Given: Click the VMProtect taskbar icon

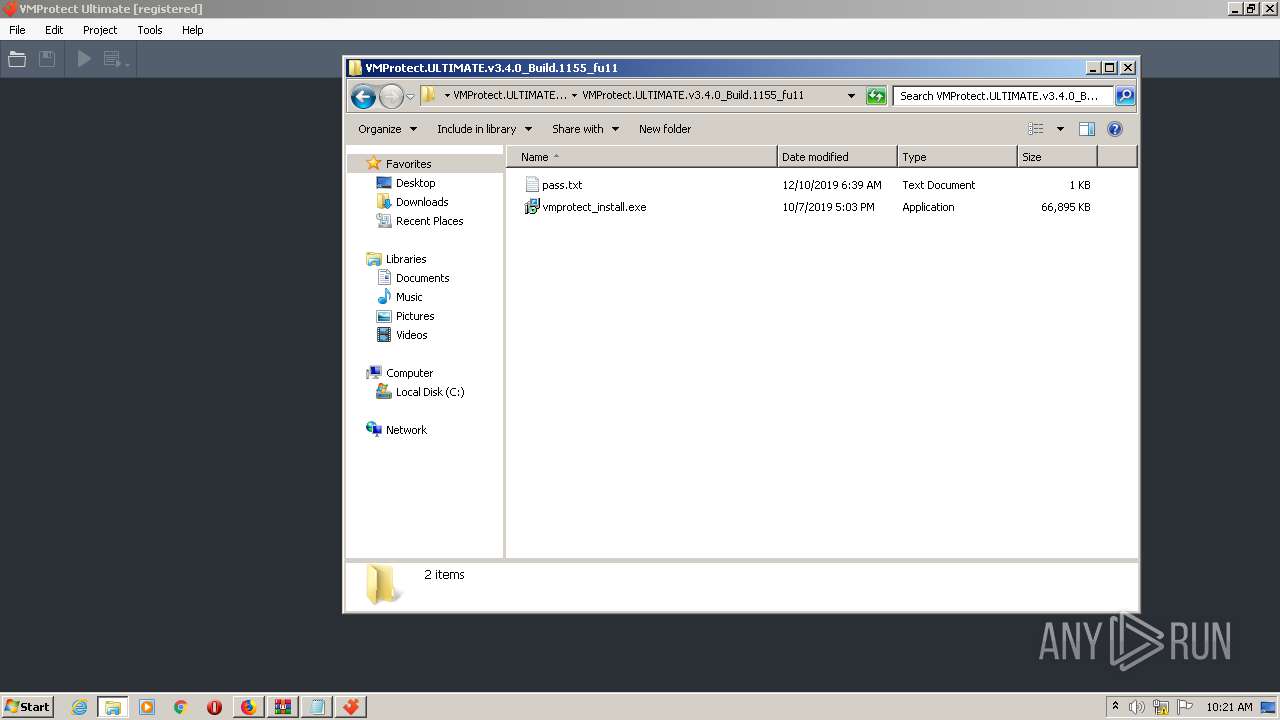Looking at the screenshot, I should coord(351,707).
